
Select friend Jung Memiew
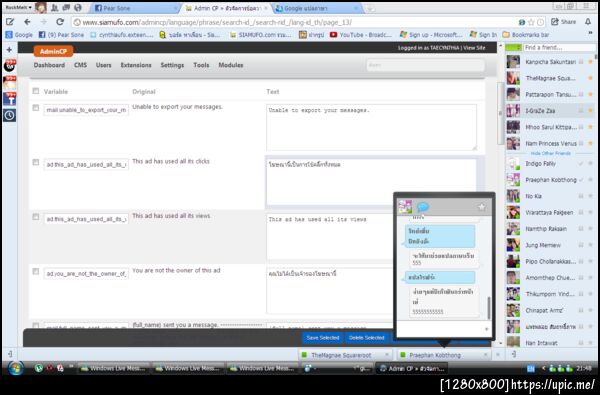(x=550, y=245)
